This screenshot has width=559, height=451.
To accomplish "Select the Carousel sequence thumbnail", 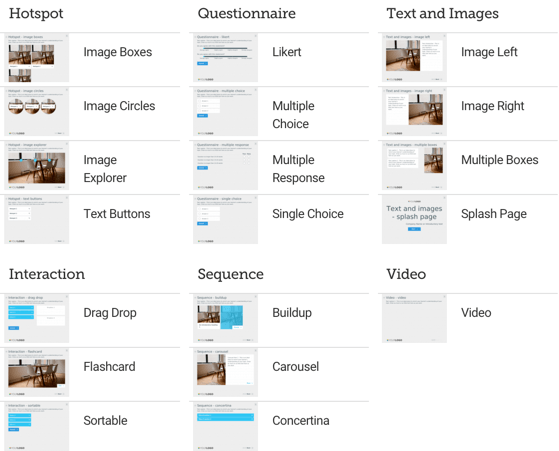I will (x=225, y=373).
